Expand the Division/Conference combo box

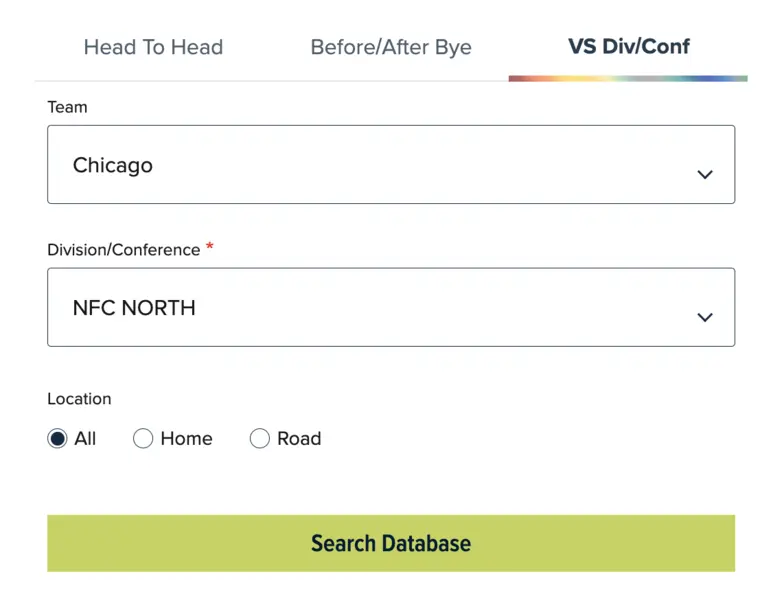pyautogui.click(x=391, y=308)
